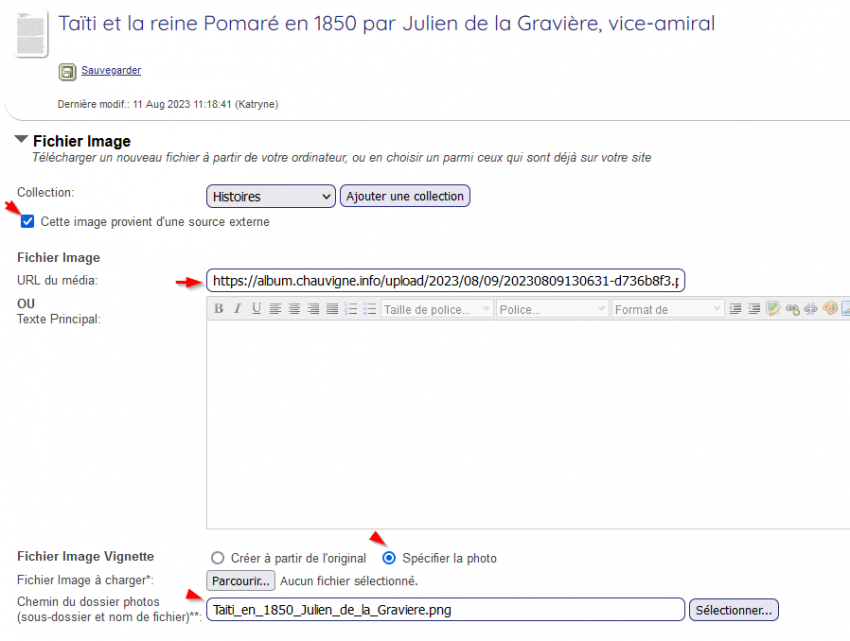Toggle underline formatting in text editor
This screenshot has height=641, width=850.
[256, 310]
